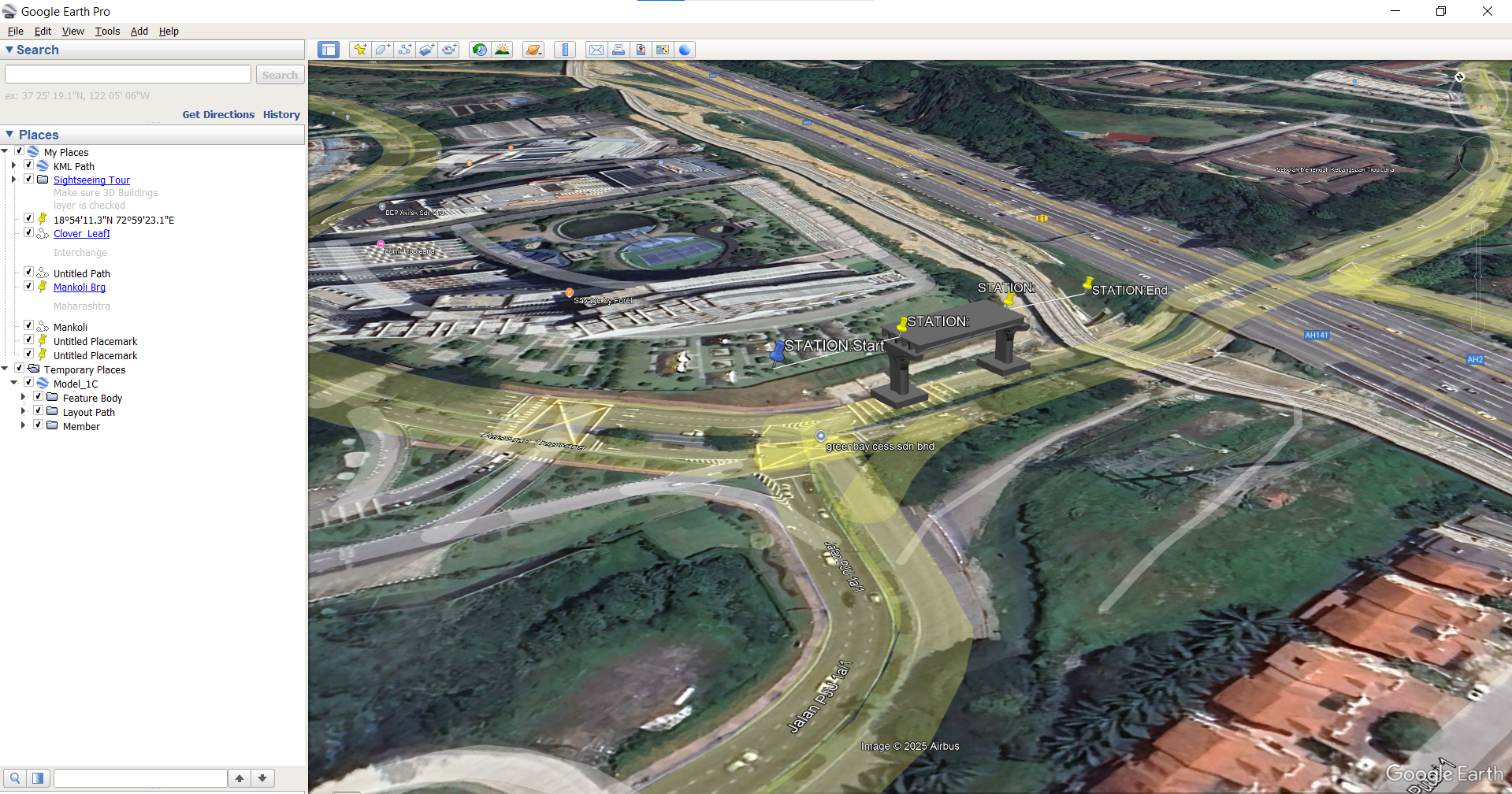Toggle the Sightseeing Tour checkbox
This screenshot has width=1512, height=794.
tap(28, 179)
